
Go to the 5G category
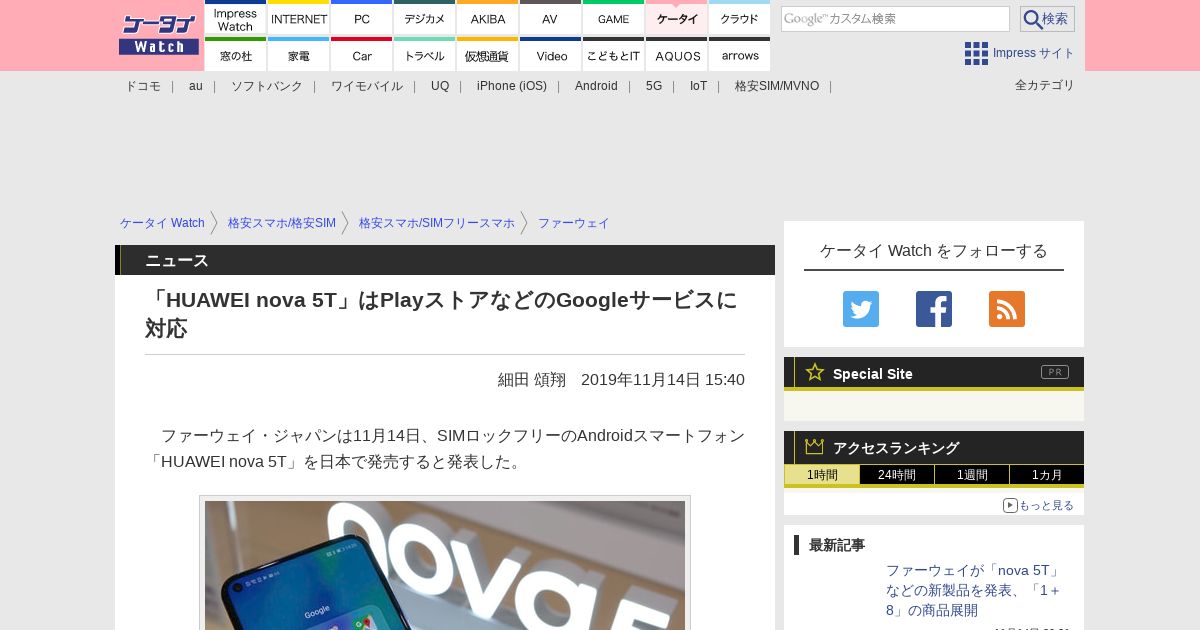tap(654, 86)
